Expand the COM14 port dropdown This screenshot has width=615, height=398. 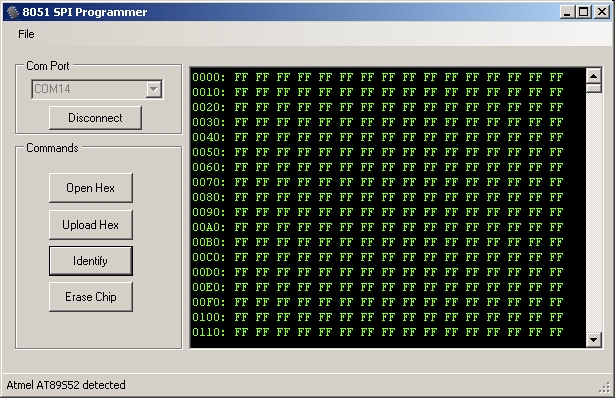point(154,89)
